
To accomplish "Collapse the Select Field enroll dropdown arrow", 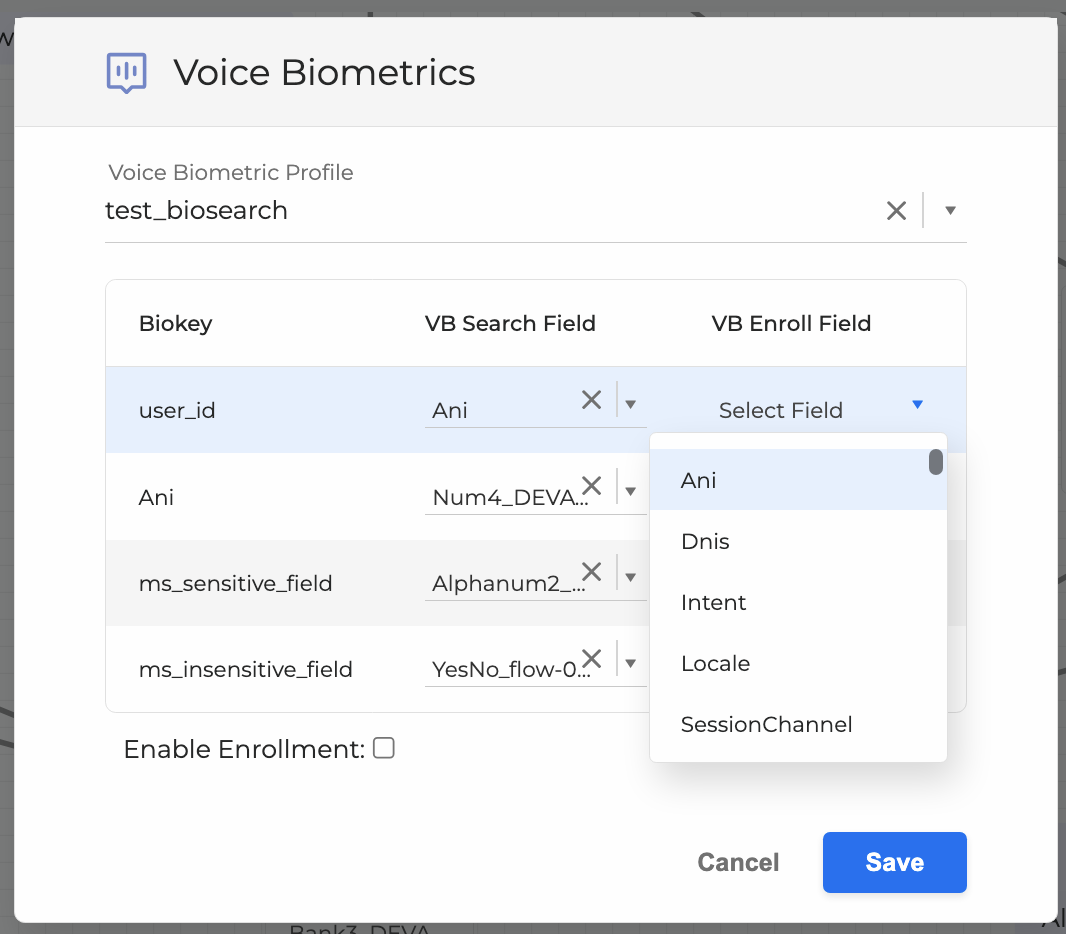I will tap(917, 405).
